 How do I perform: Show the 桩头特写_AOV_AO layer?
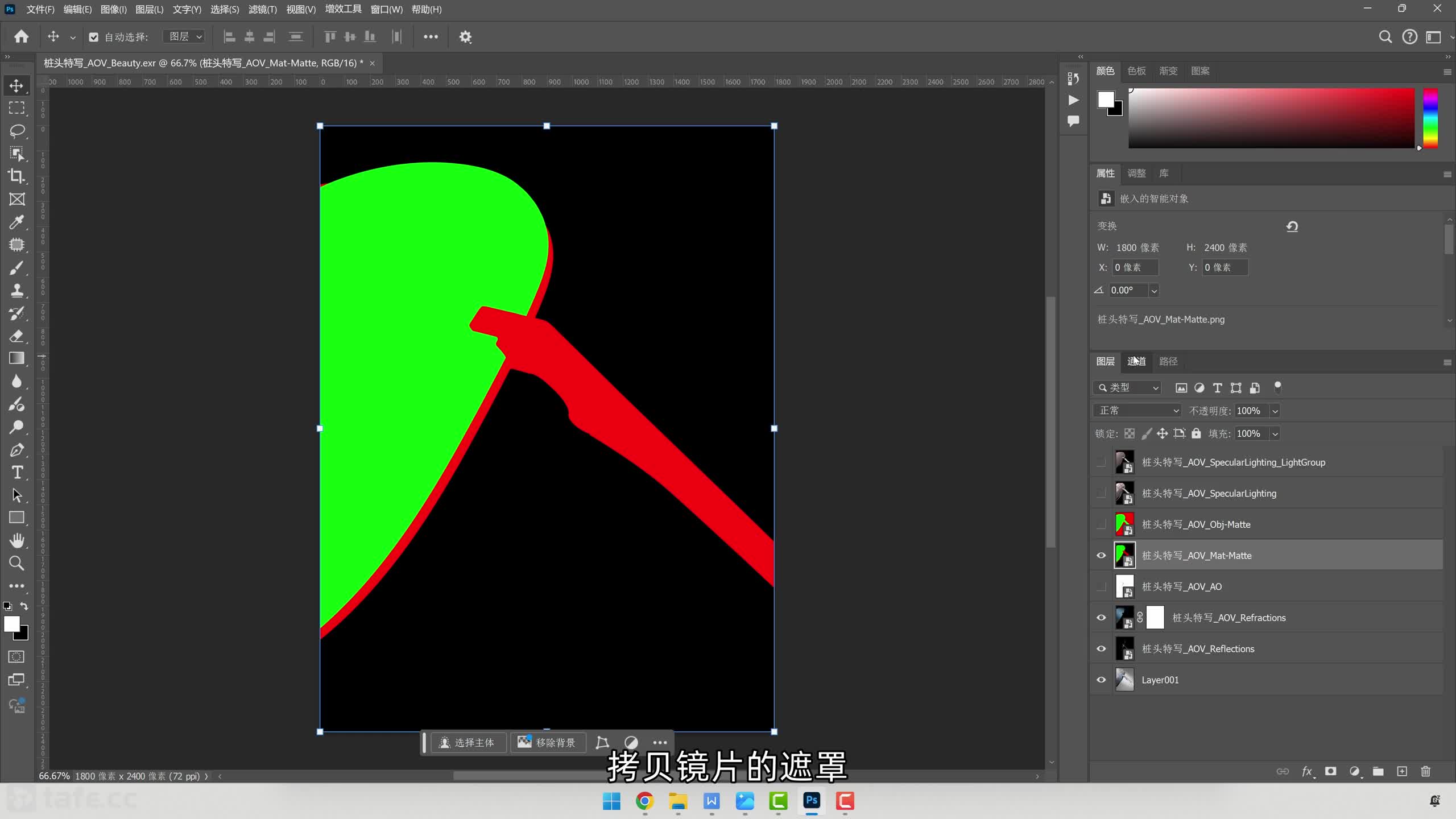click(x=1101, y=586)
